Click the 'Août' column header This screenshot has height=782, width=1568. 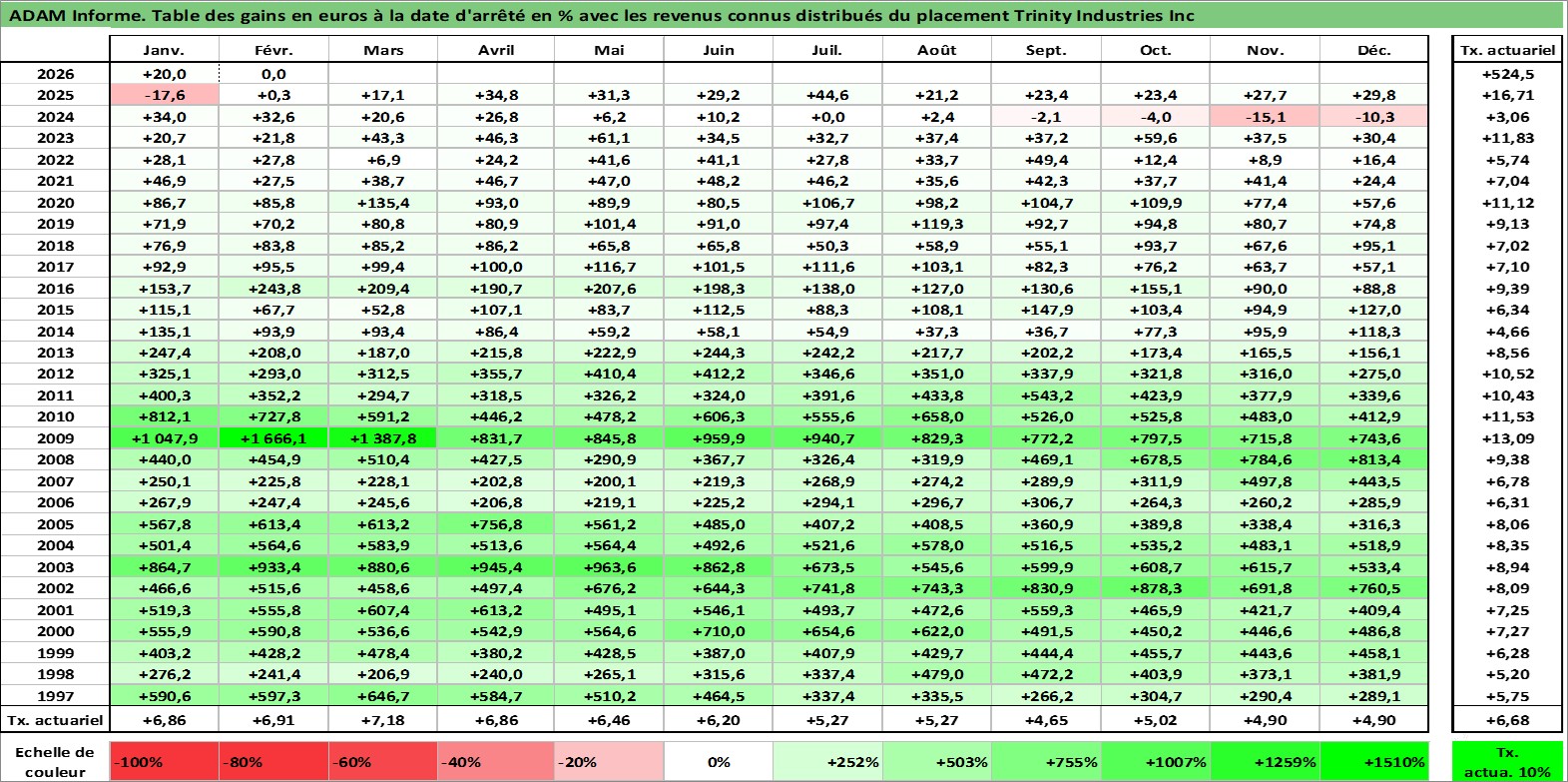tap(937, 50)
